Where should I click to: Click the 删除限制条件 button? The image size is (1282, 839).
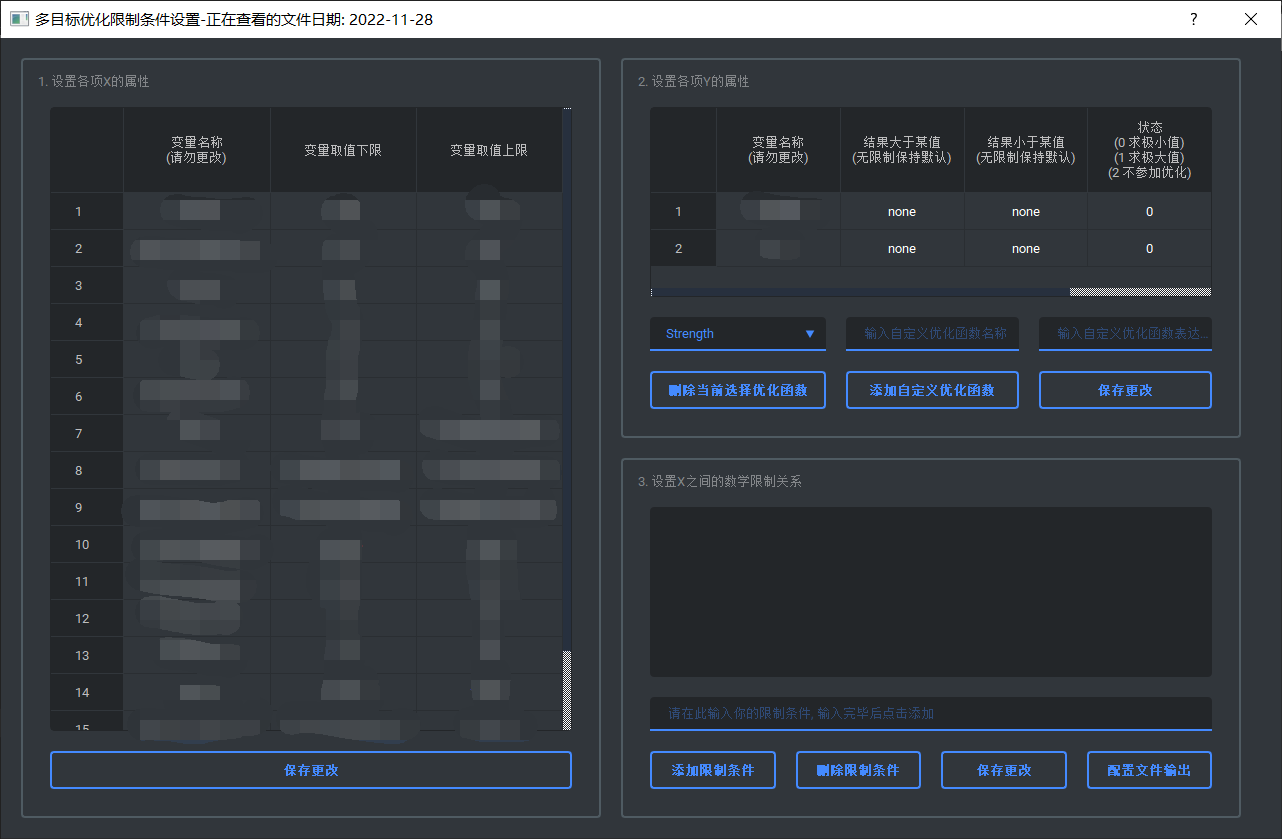click(x=858, y=770)
